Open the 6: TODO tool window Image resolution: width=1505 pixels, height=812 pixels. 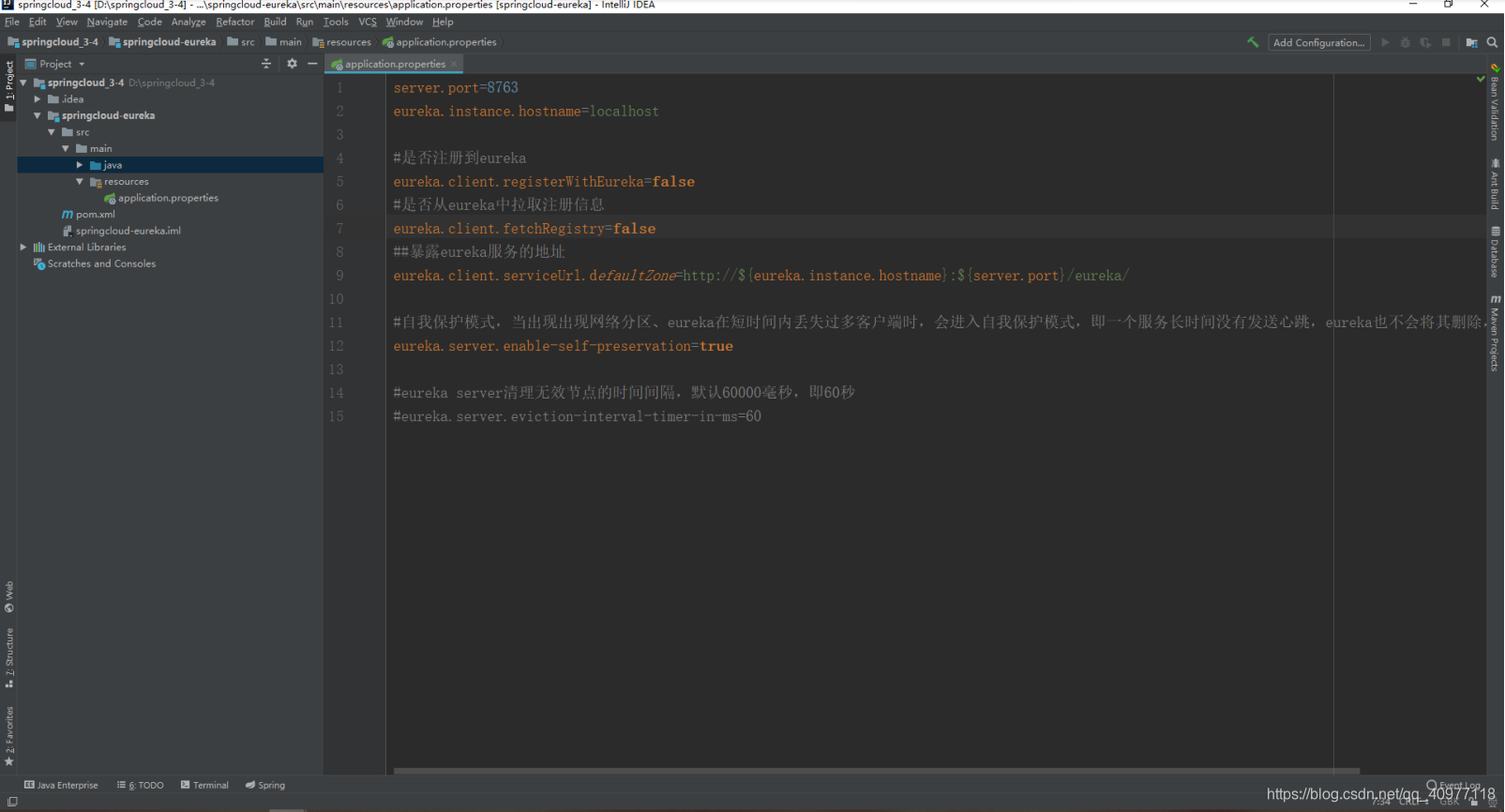(141, 785)
